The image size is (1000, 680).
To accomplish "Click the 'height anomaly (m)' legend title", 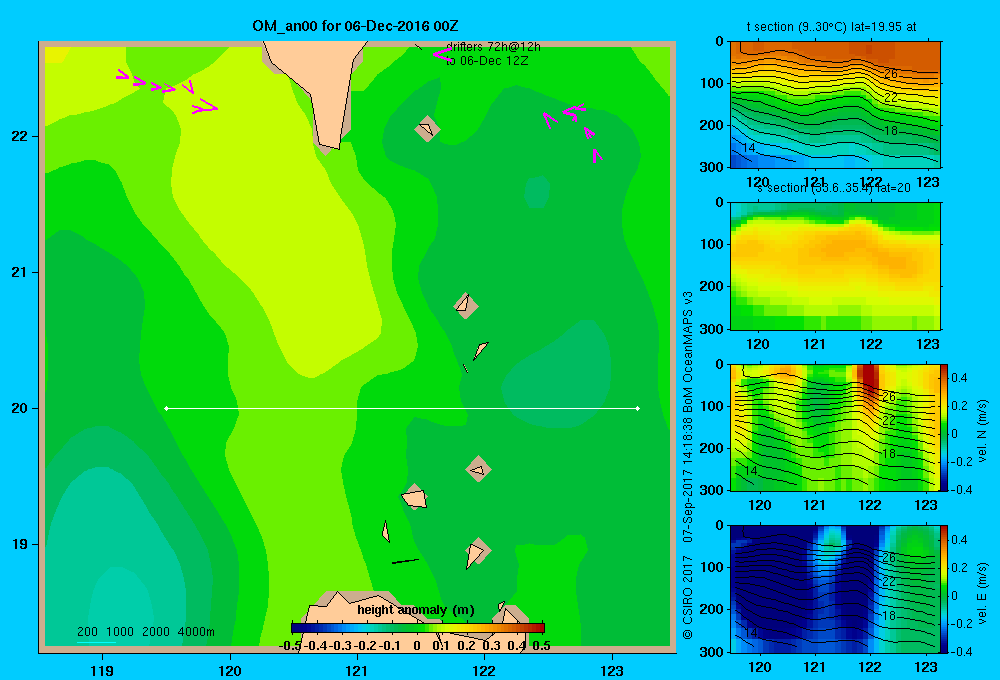I will [416, 610].
